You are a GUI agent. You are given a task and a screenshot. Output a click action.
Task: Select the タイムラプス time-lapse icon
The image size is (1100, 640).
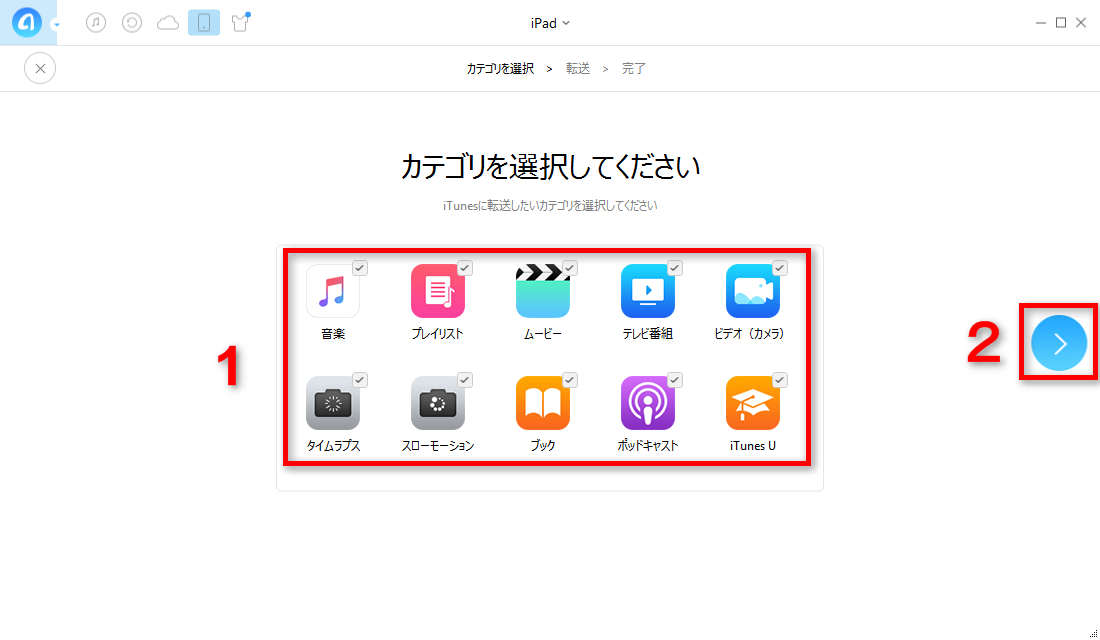(333, 403)
